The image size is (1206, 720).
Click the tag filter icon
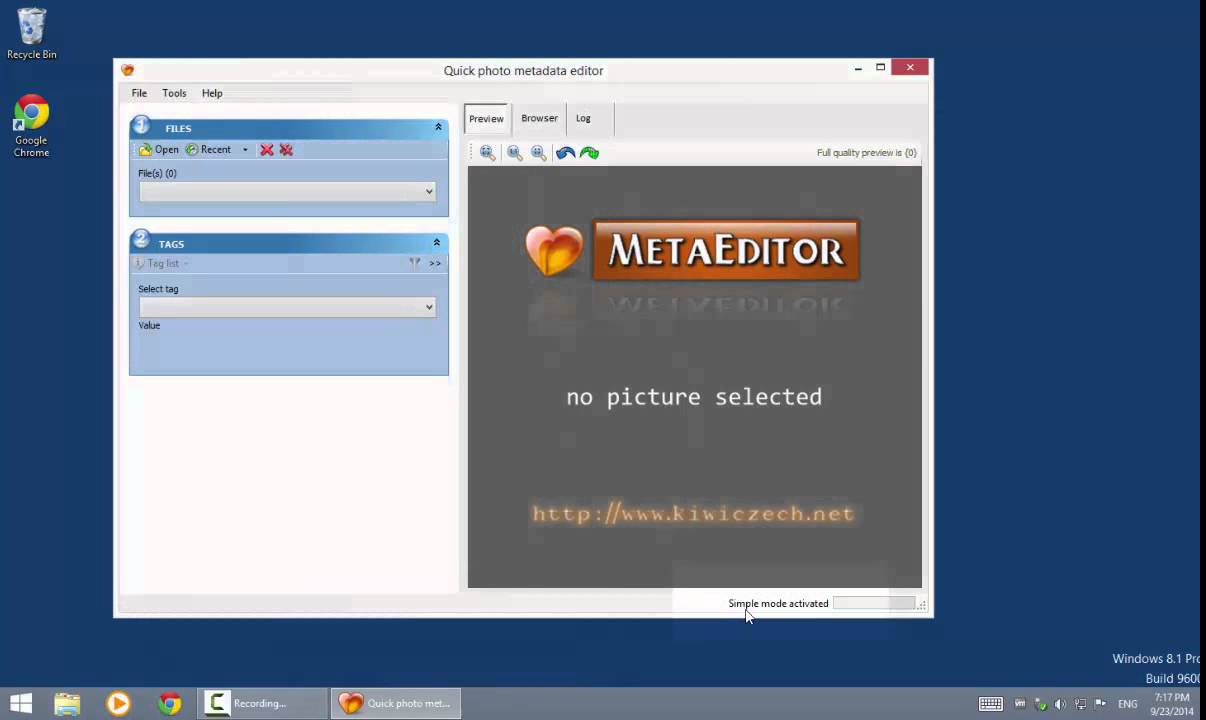[x=415, y=263]
